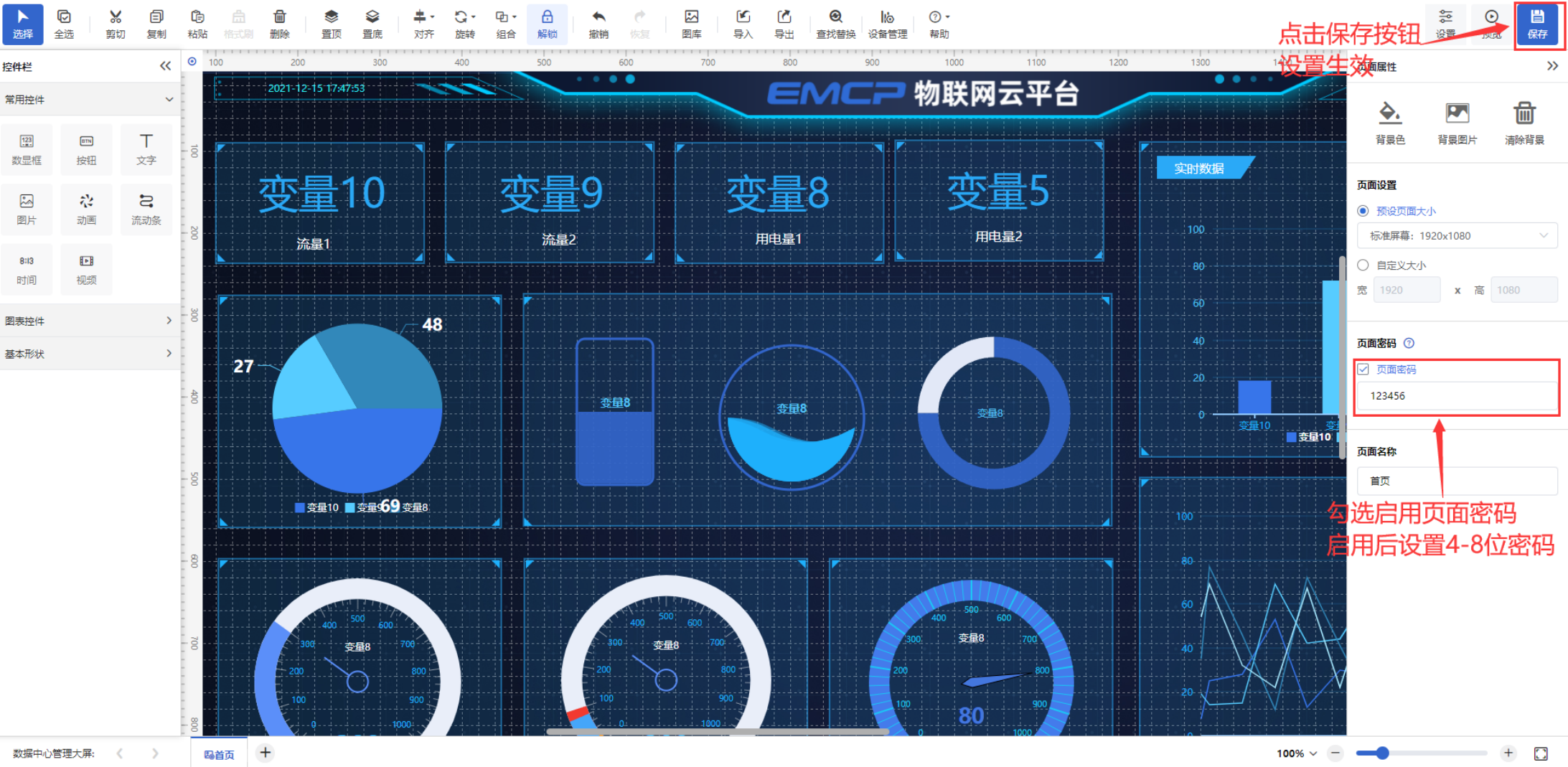The image size is (1568, 767).
Task: Select the 预设页面大小 radio button
Action: (1363, 211)
